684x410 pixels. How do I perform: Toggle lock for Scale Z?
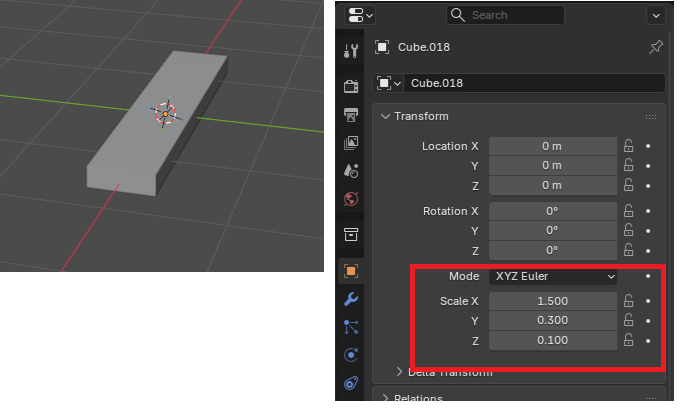tap(628, 340)
